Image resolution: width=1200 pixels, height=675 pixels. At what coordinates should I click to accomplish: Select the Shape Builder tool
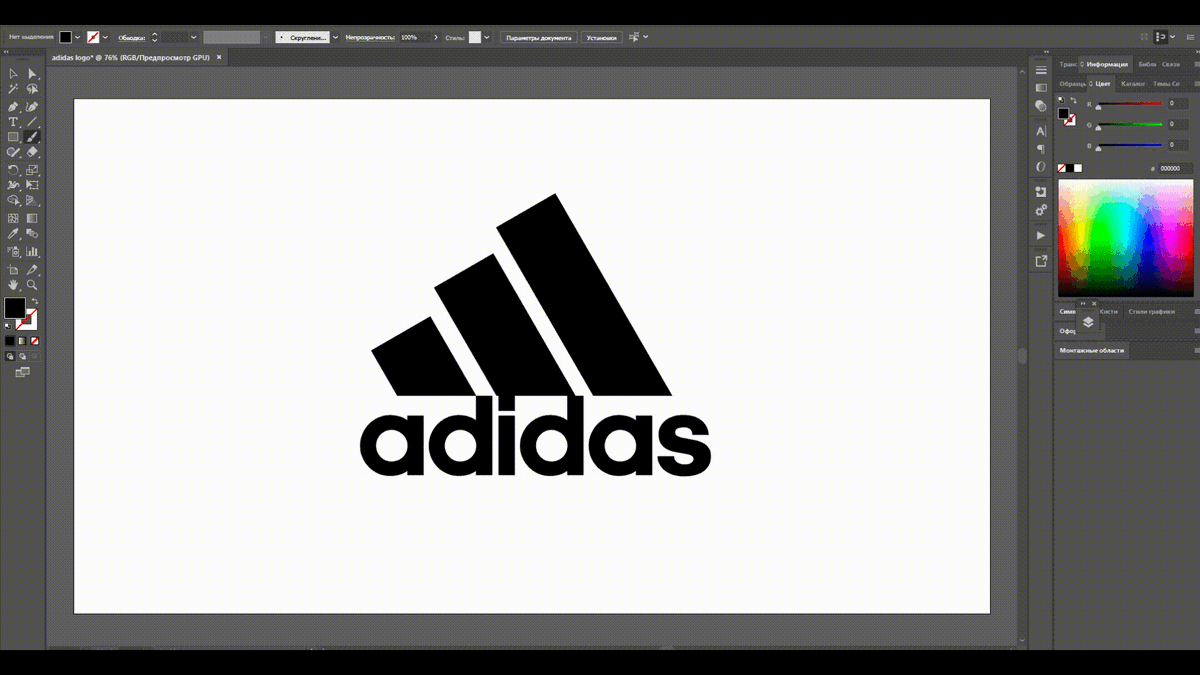[13, 201]
